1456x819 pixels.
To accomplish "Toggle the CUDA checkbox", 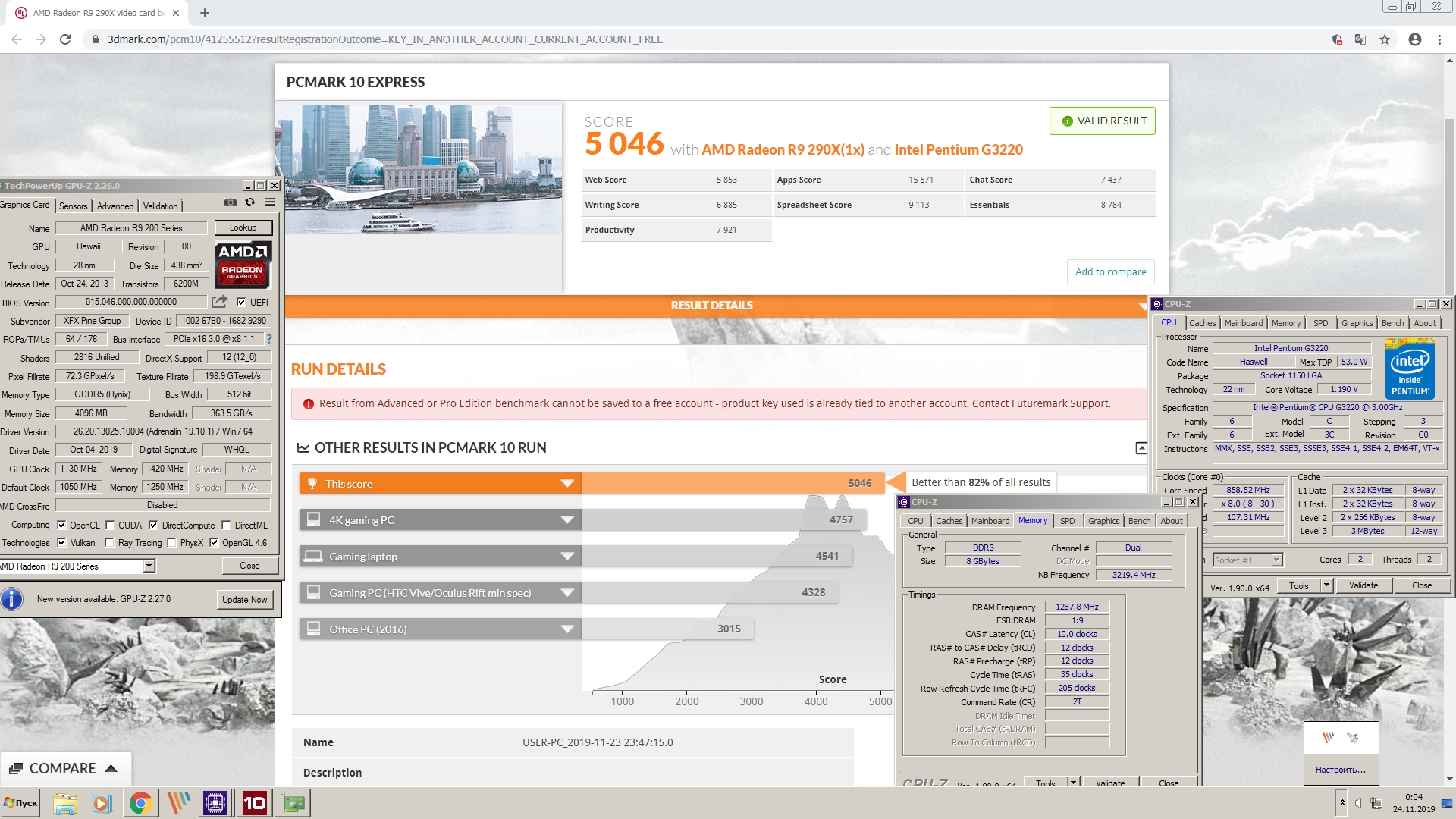I will point(110,525).
